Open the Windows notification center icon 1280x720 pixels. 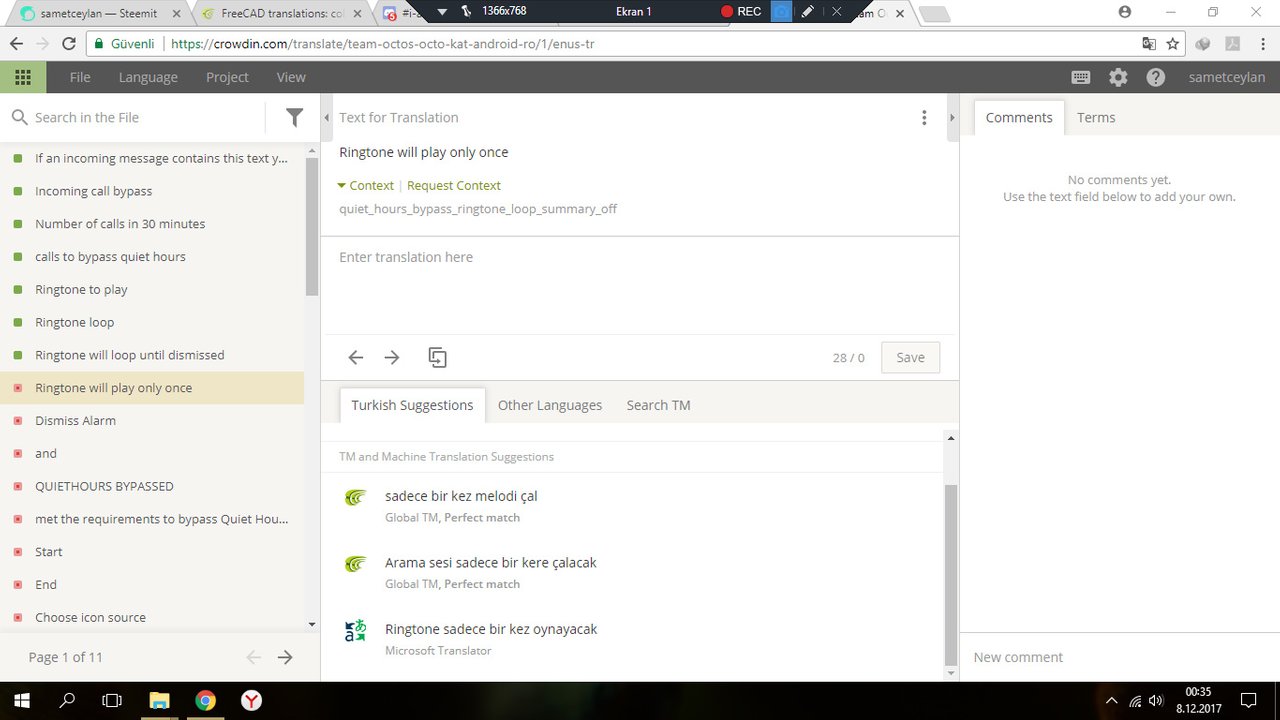click(x=1248, y=701)
